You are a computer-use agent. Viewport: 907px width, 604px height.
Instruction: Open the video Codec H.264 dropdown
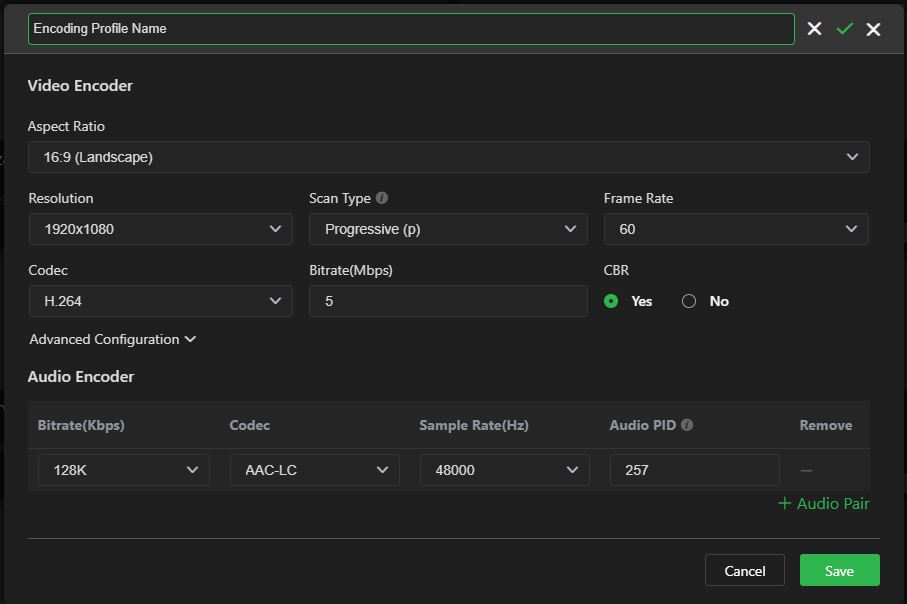(x=160, y=301)
